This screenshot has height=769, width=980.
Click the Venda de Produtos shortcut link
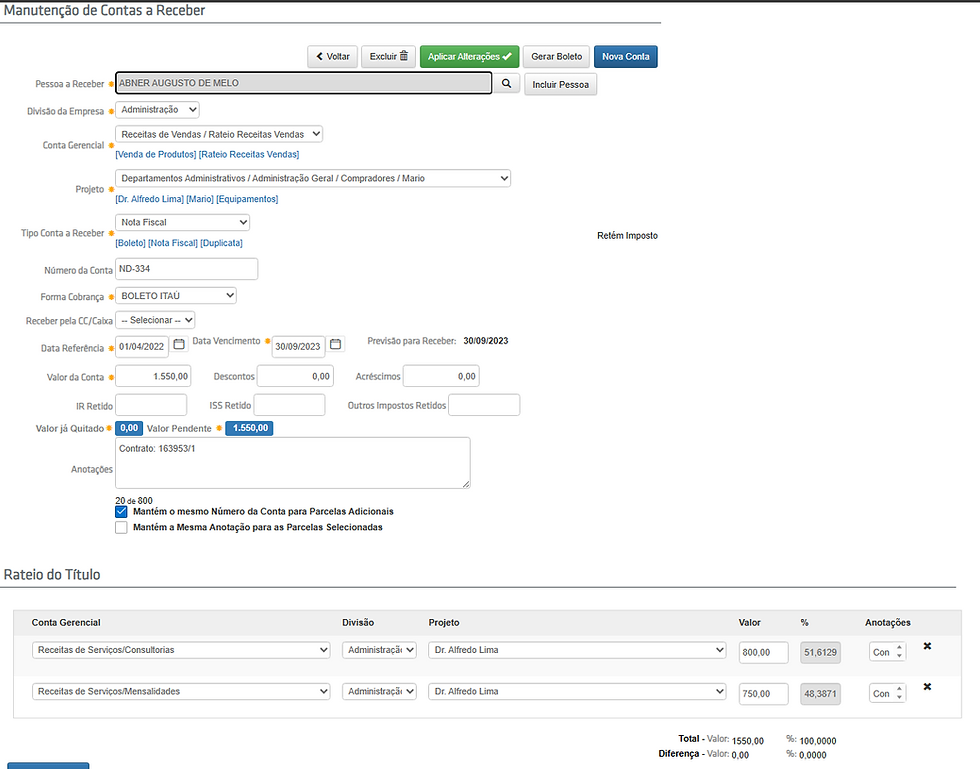(156, 154)
